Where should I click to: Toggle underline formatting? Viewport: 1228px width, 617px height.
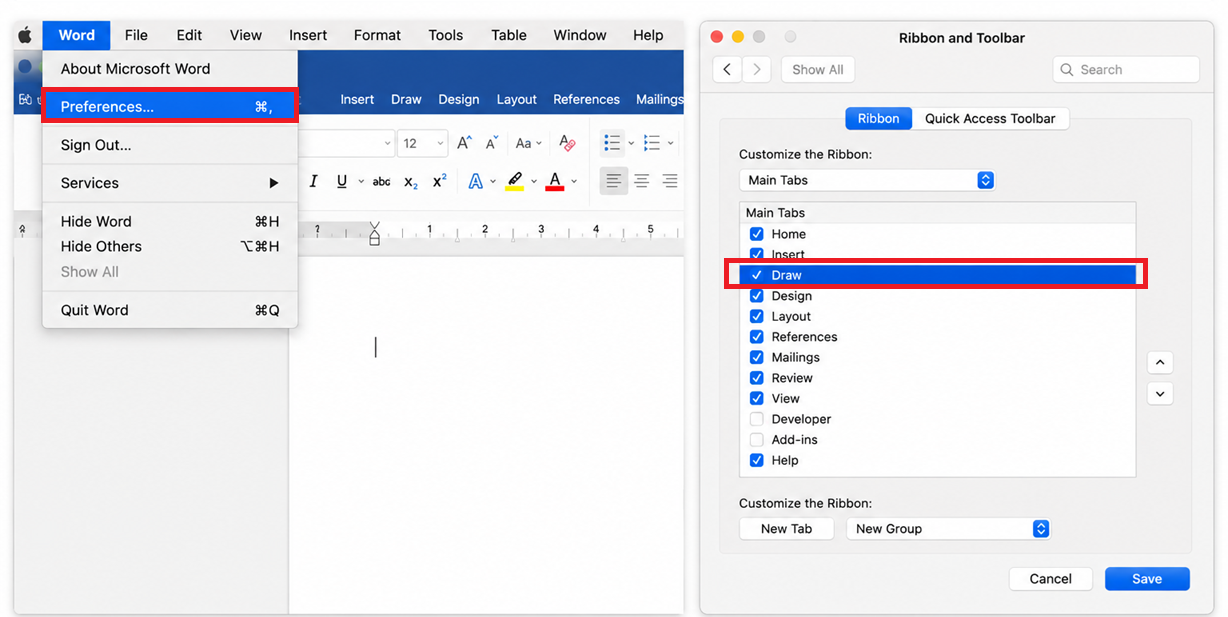click(342, 181)
